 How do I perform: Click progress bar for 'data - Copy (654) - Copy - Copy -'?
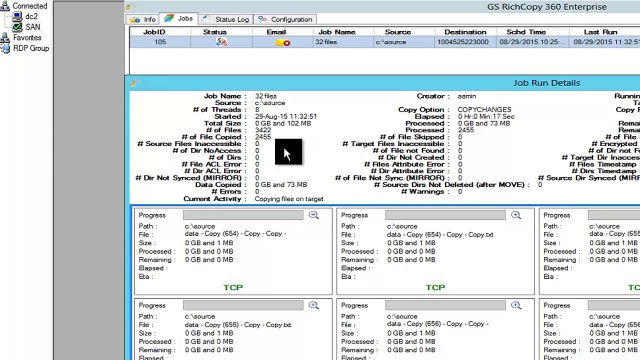[x=243, y=215]
